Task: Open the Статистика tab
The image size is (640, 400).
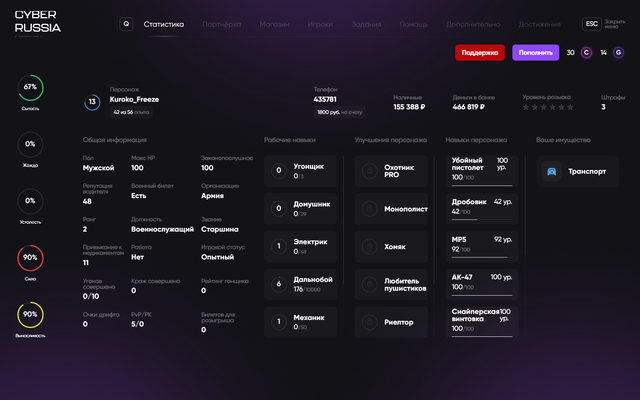Action: coord(164,24)
